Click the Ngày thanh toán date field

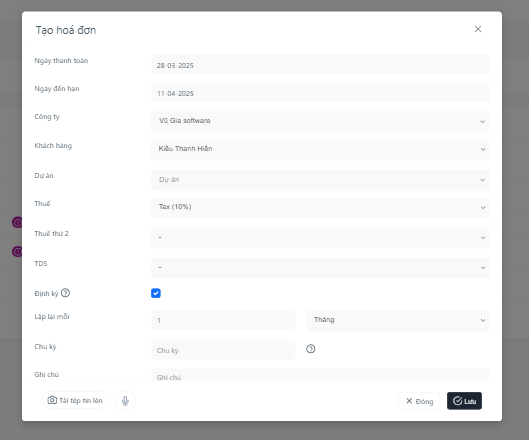(x=320, y=64)
